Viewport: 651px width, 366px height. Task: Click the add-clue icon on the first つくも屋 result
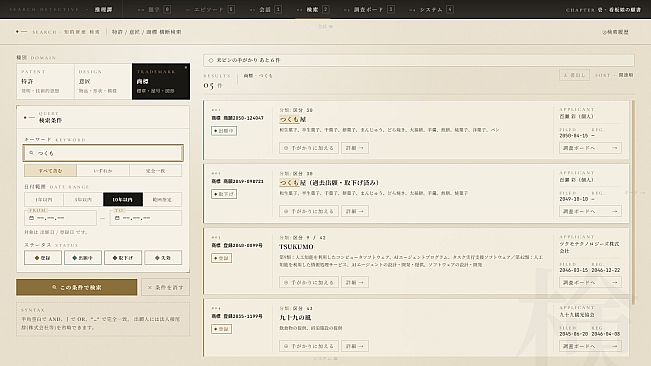(x=286, y=148)
